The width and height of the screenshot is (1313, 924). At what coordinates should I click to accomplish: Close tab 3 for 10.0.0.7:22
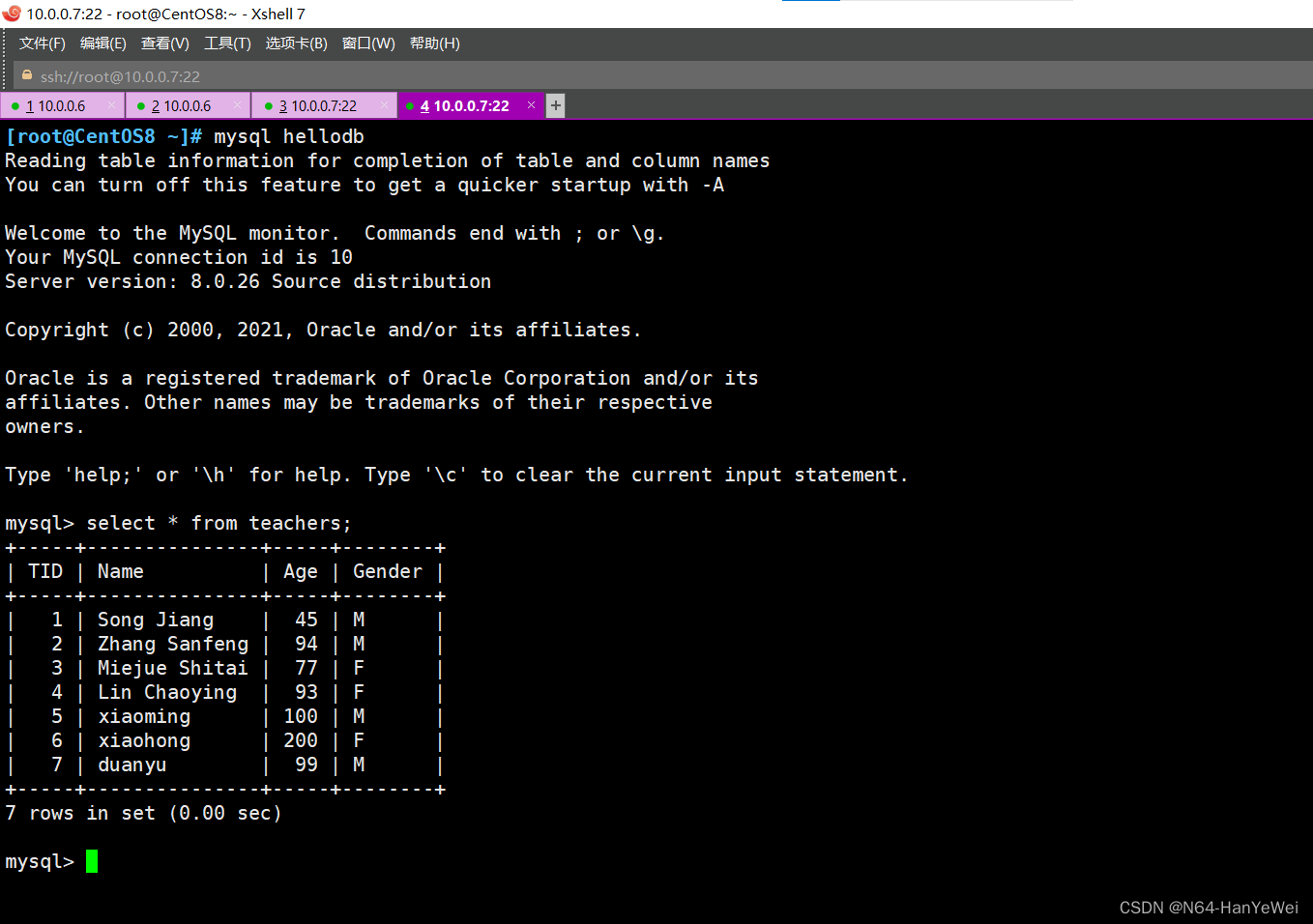click(x=384, y=105)
